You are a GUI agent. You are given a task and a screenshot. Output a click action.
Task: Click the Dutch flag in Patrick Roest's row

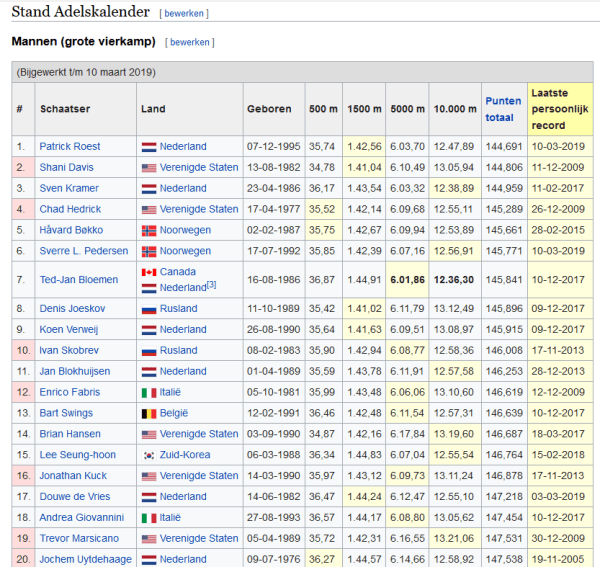[148, 147]
